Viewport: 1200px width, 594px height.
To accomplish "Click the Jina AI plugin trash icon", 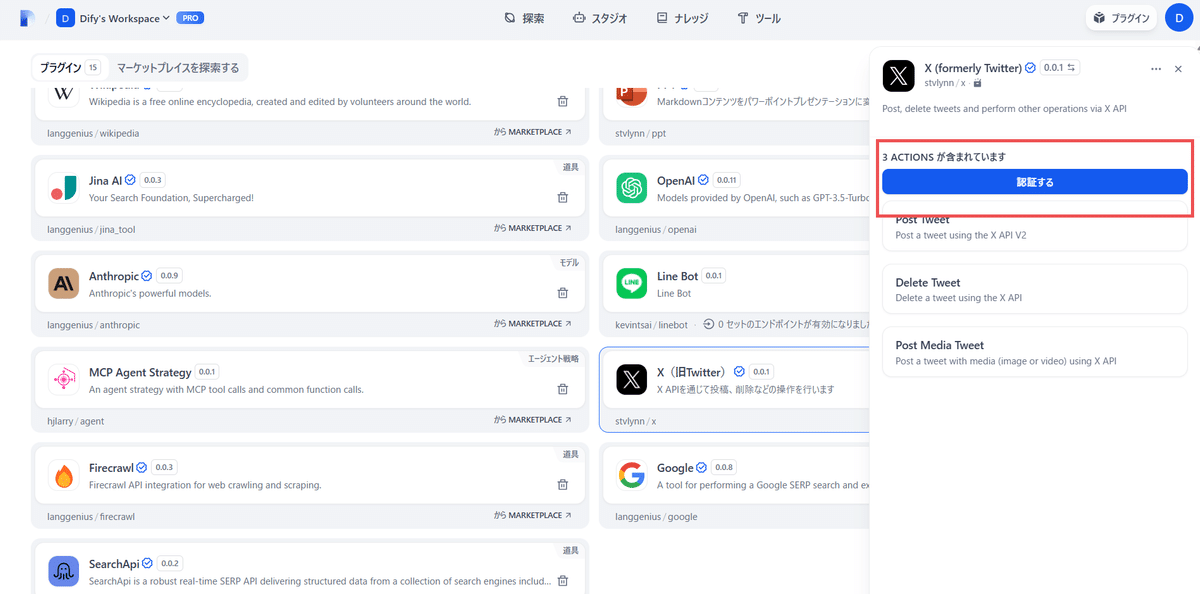I will tap(562, 197).
